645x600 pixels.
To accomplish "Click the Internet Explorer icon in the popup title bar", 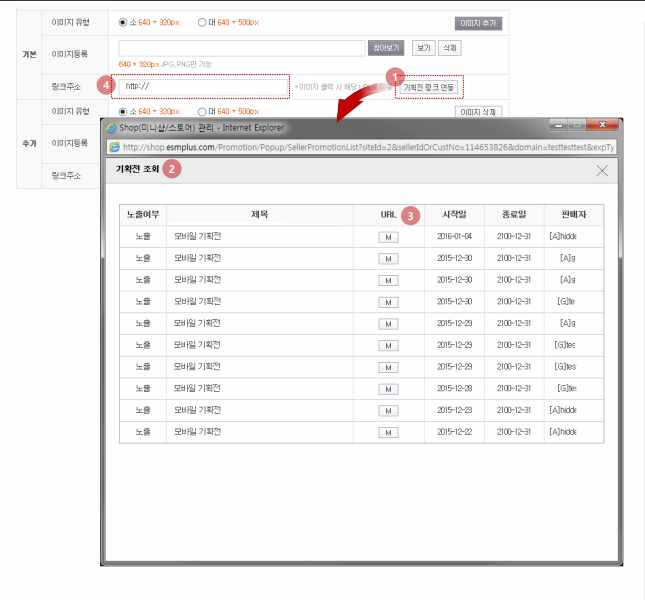I will point(112,128).
